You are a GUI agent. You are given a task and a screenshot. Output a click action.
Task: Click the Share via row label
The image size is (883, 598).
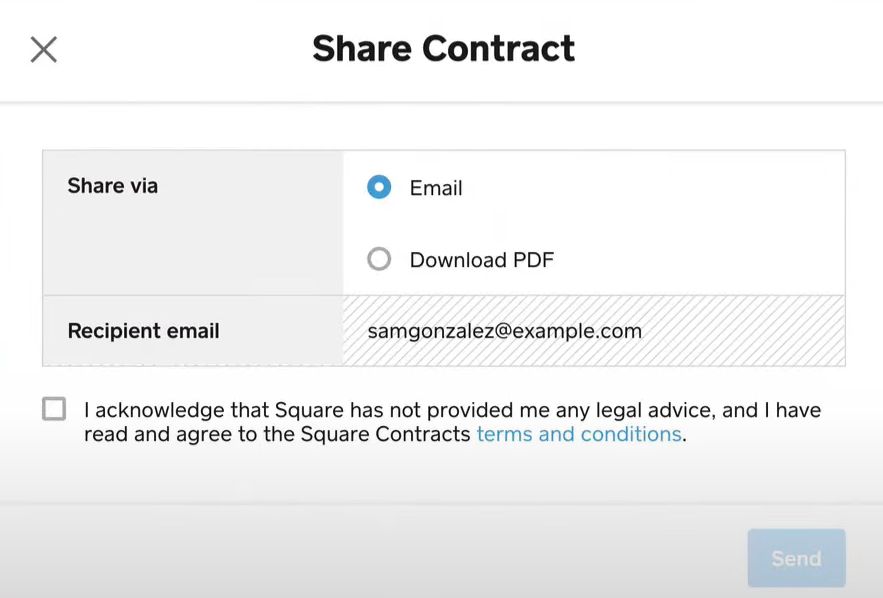click(x=112, y=186)
